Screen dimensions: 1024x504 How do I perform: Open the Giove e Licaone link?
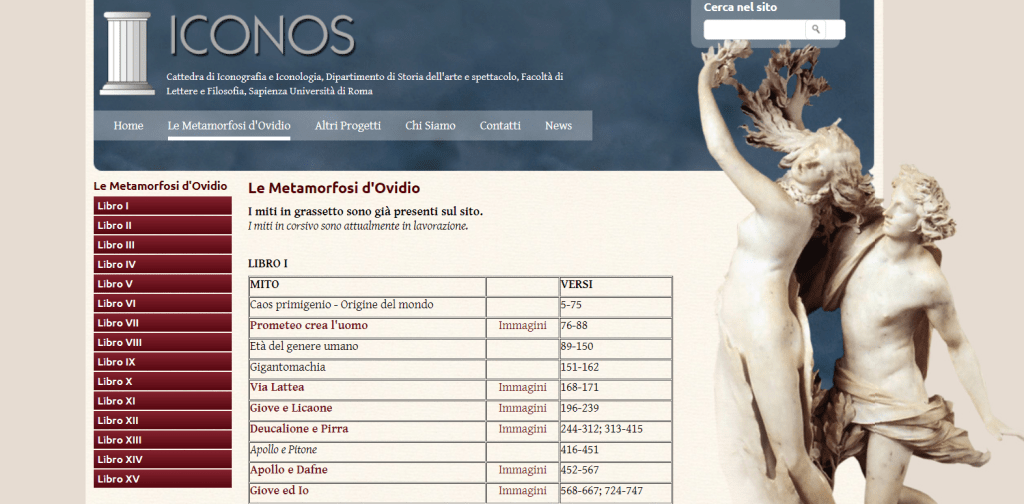pos(291,408)
